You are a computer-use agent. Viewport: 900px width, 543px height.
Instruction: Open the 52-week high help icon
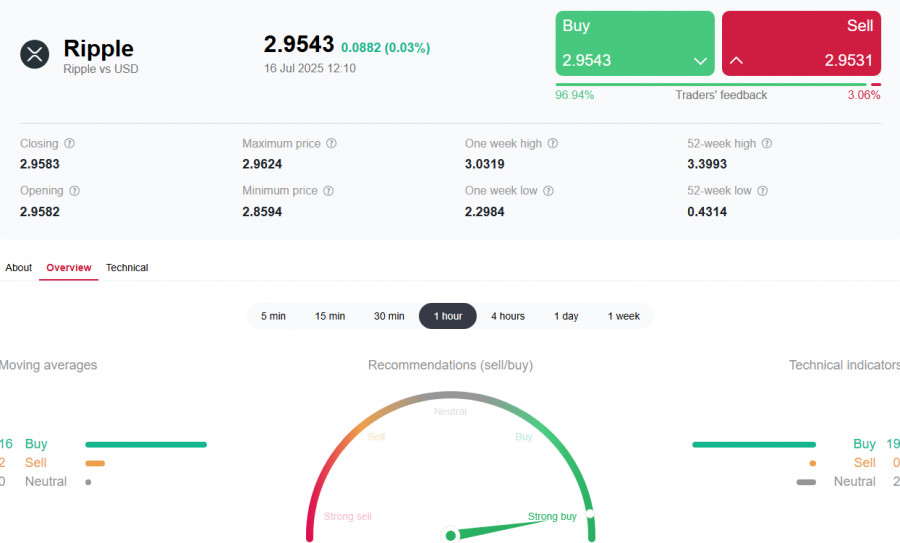pos(767,143)
